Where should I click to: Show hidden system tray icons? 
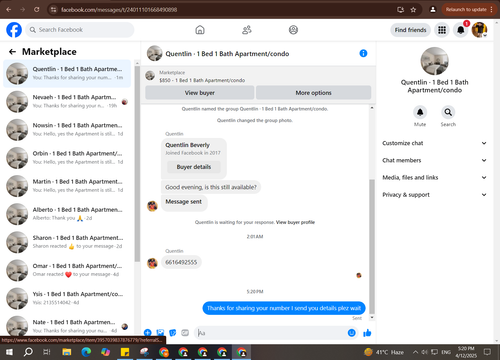coord(415,352)
